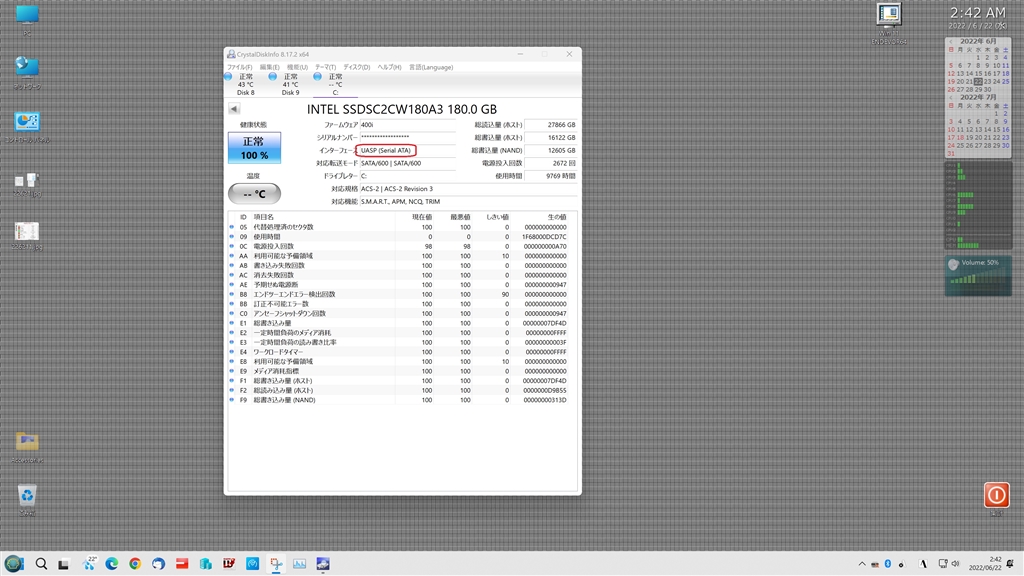The width and height of the screenshot is (1024, 576).
Task: Click the 400i firmware field
Action: tap(408, 125)
